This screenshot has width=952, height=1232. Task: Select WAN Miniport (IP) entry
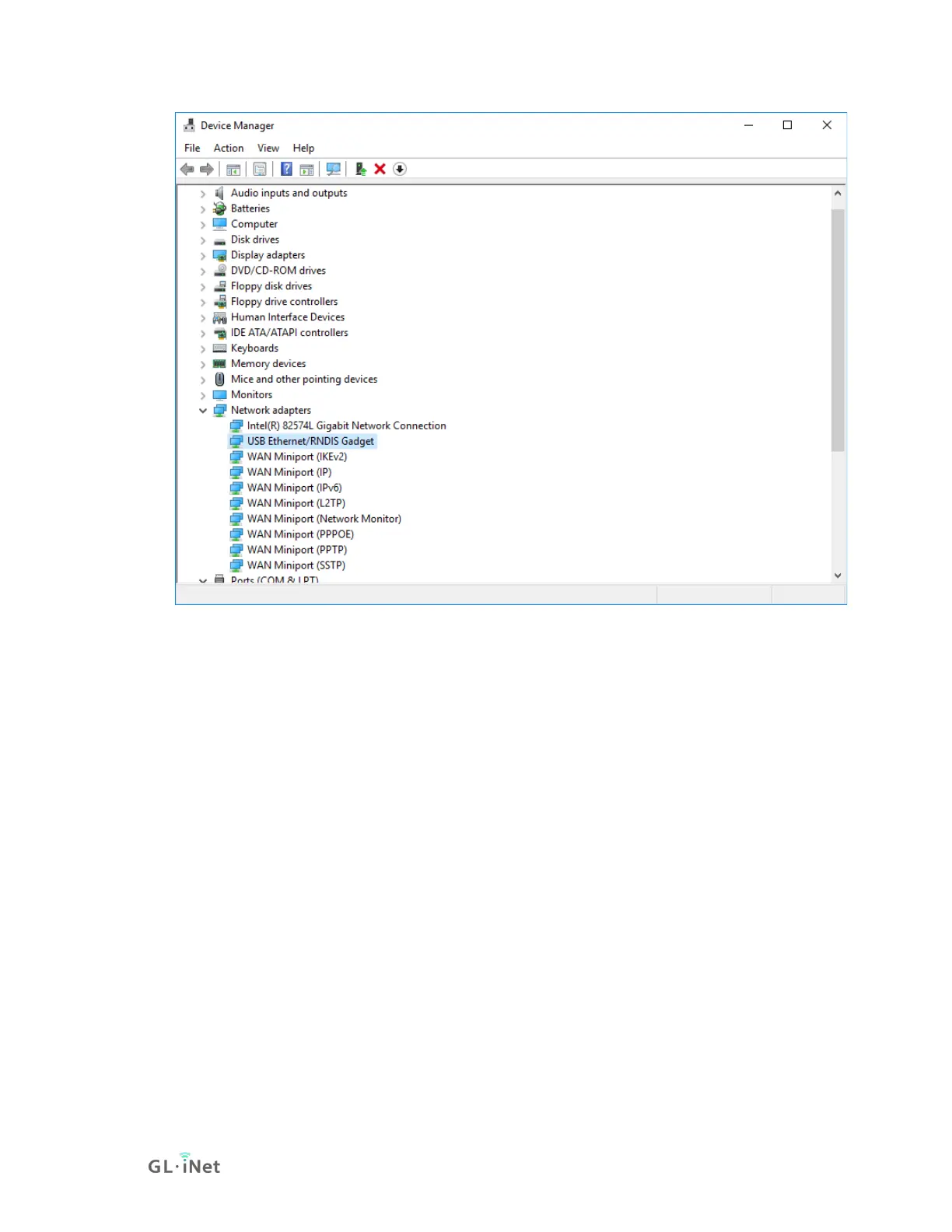(x=289, y=473)
